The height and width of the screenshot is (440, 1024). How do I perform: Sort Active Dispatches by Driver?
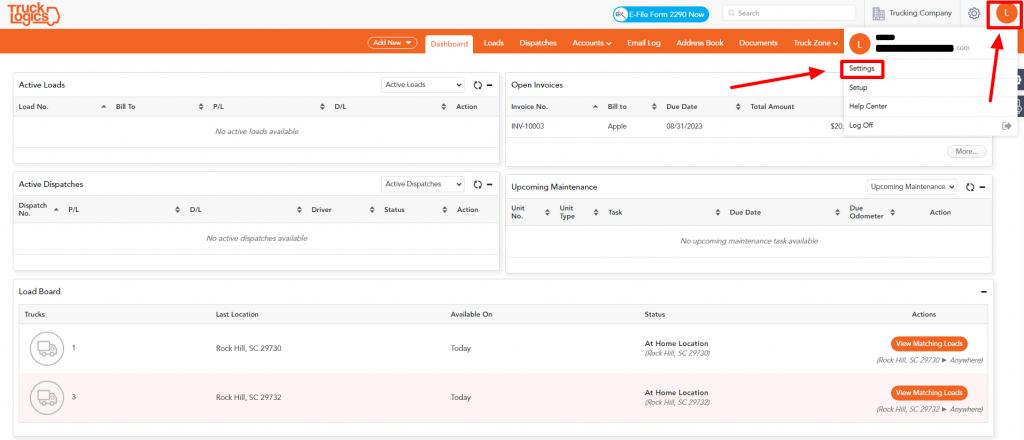372,210
